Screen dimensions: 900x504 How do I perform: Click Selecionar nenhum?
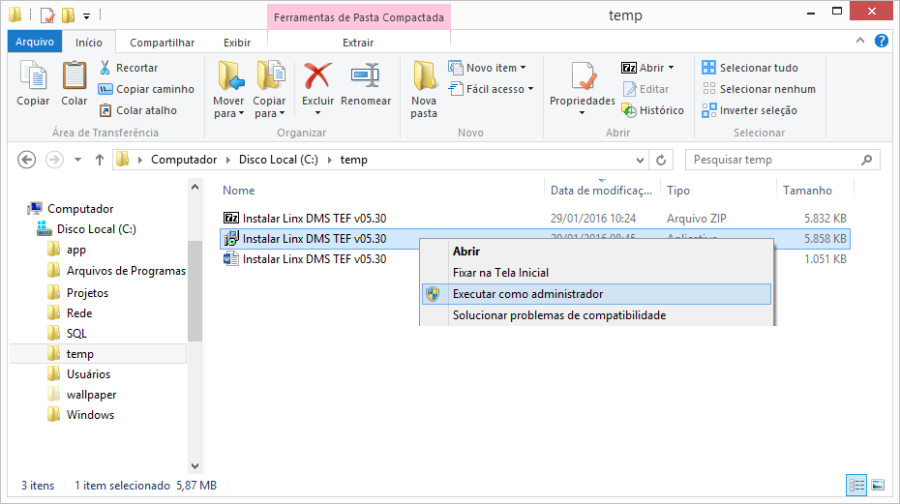pyautogui.click(x=758, y=89)
